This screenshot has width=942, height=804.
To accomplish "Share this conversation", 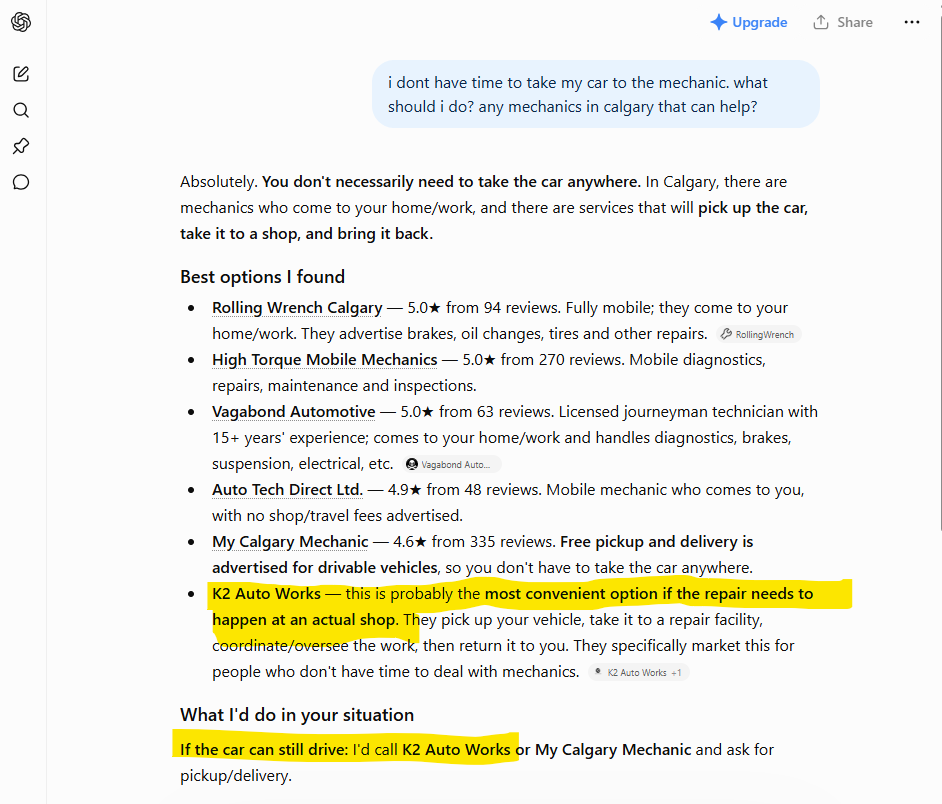I will [843, 22].
